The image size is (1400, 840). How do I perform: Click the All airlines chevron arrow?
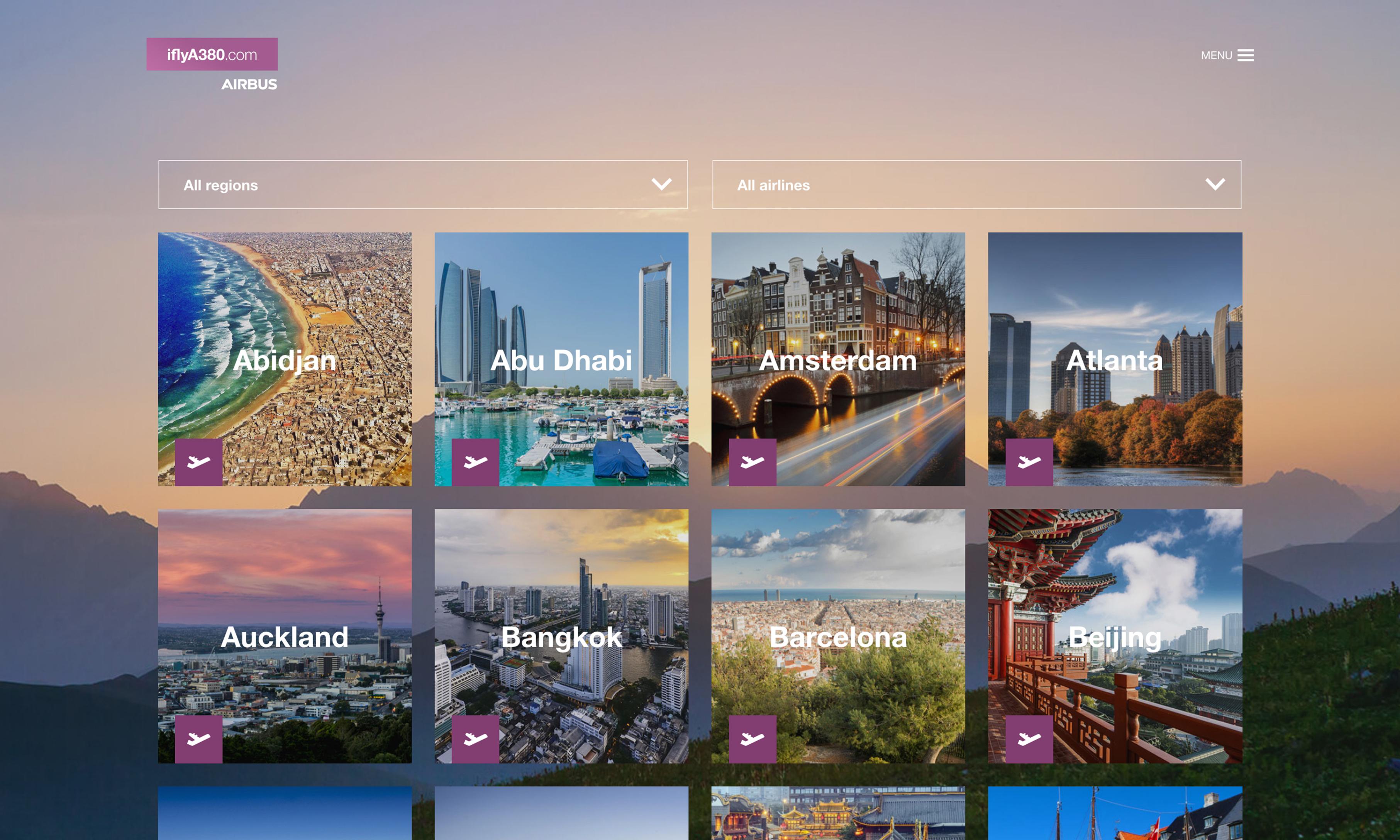[1215, 185]
